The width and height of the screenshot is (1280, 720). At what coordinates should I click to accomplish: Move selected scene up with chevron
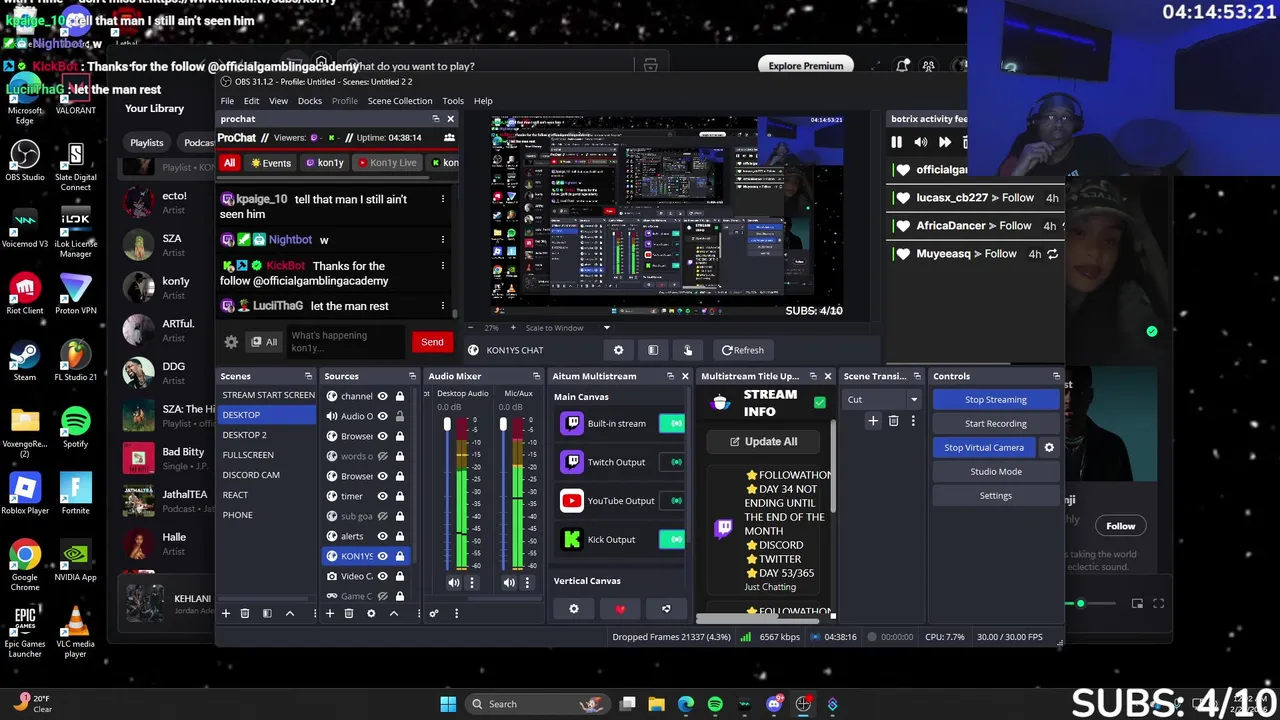pyautogui.click(x=290, y=613)
